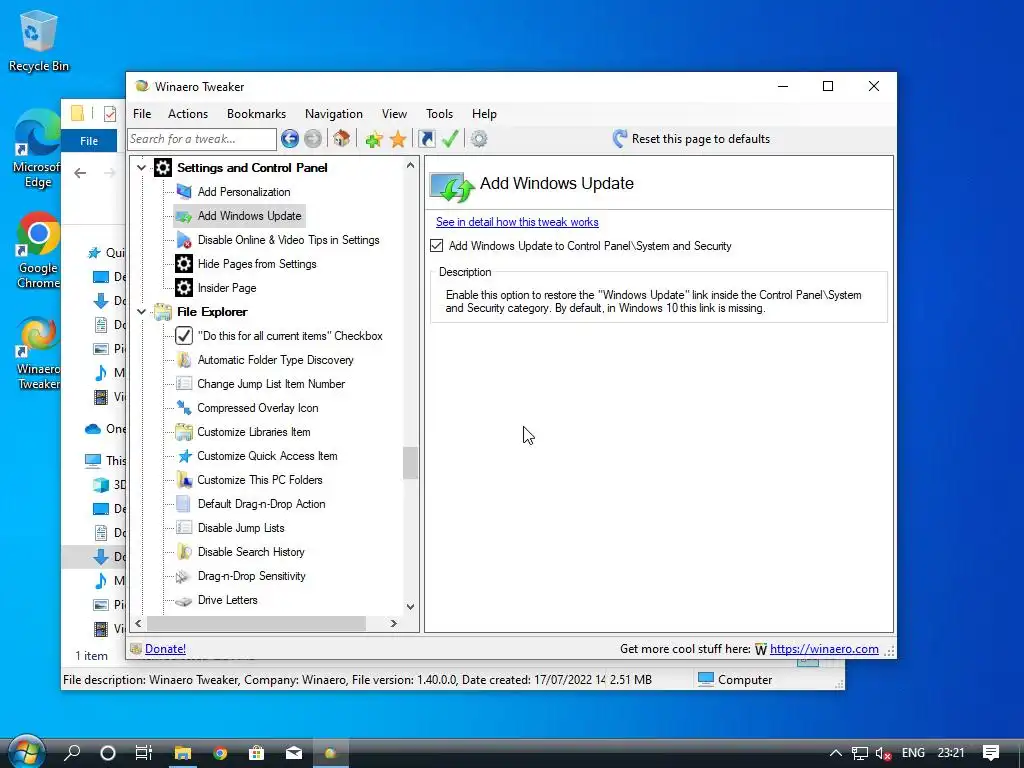The width and height of the screenshot is (1024, 768).
Task: Click the greyed Forward arrow in Winaero toolbar
Action: [x=313, y=138]
